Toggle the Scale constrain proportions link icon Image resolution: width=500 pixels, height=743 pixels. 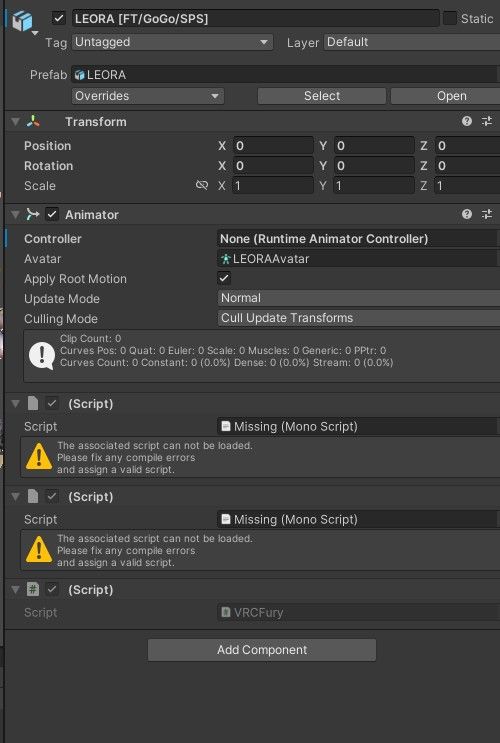(202, 185)
